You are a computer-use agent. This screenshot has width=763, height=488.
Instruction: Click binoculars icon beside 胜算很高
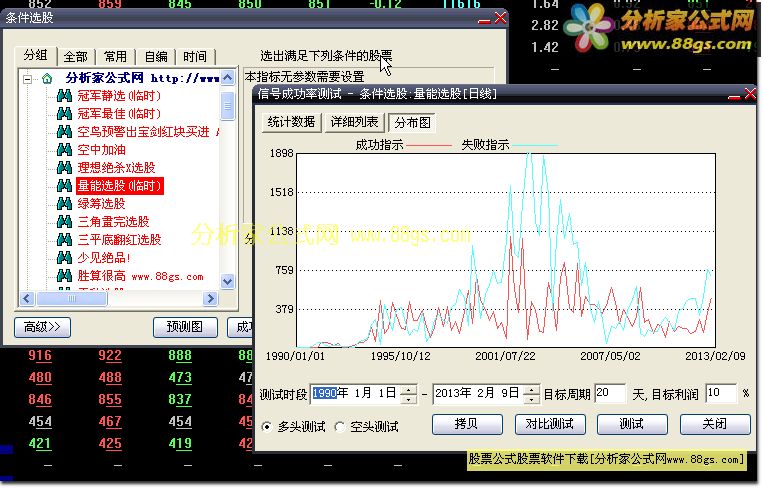pos(64,275)
